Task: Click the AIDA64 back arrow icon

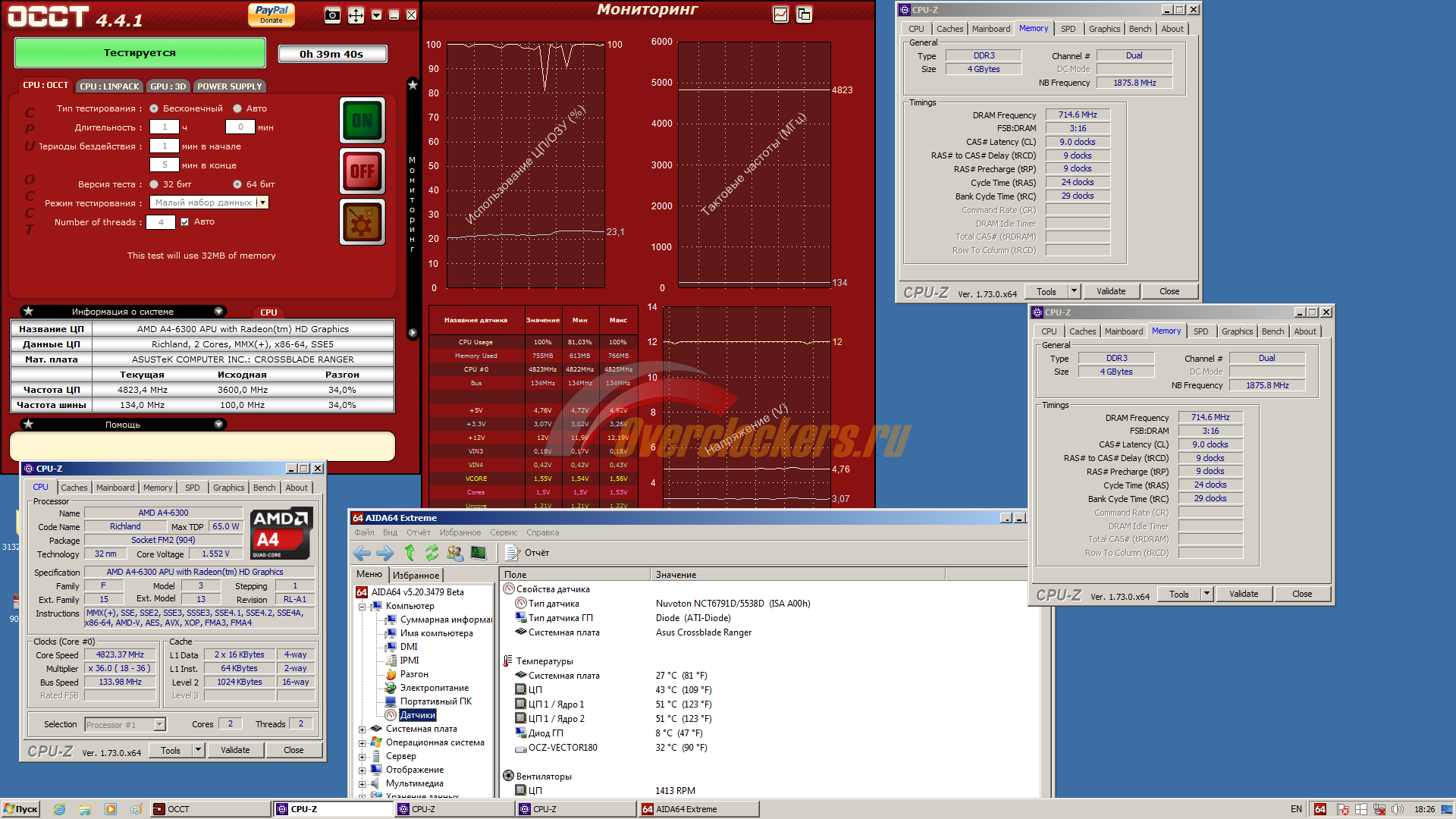Action: click(x=362, y=553)
